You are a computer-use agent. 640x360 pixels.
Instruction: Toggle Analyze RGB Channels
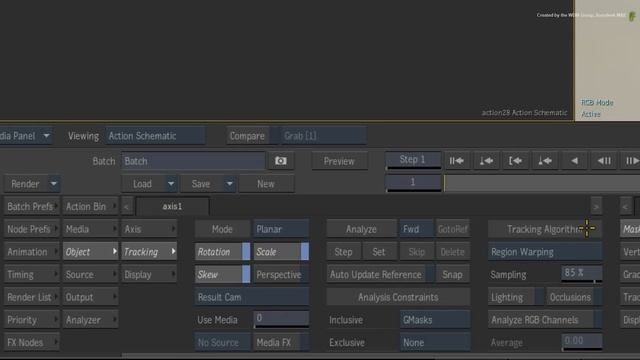coord(545,320)
